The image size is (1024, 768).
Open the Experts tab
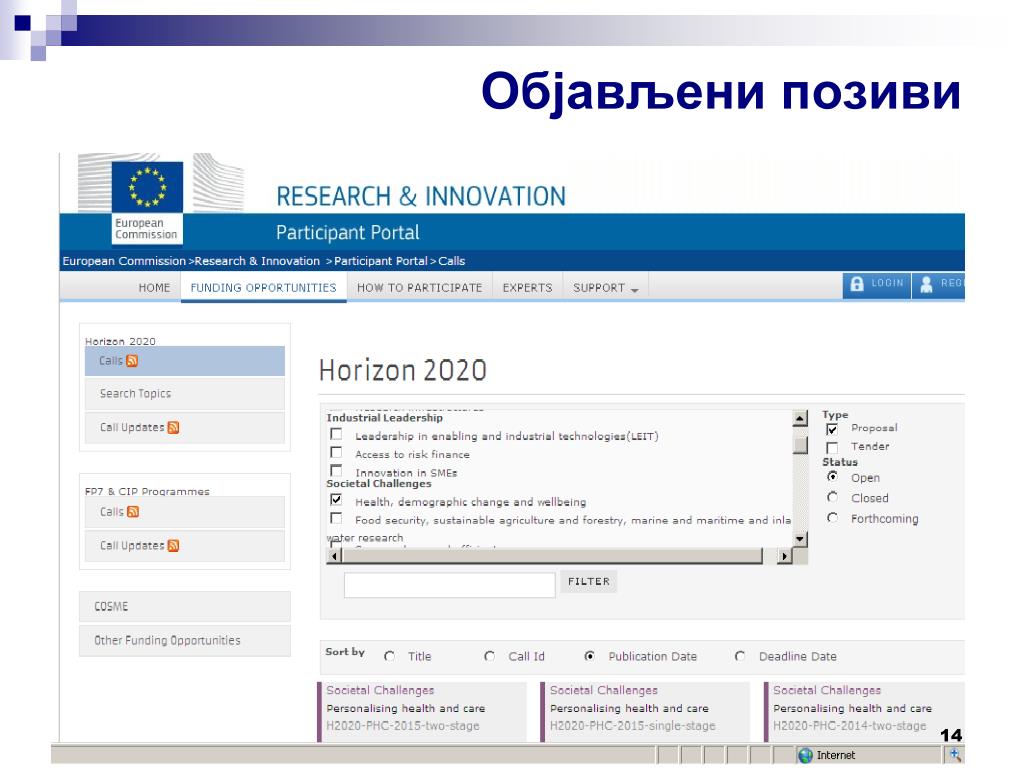(527, 287)
